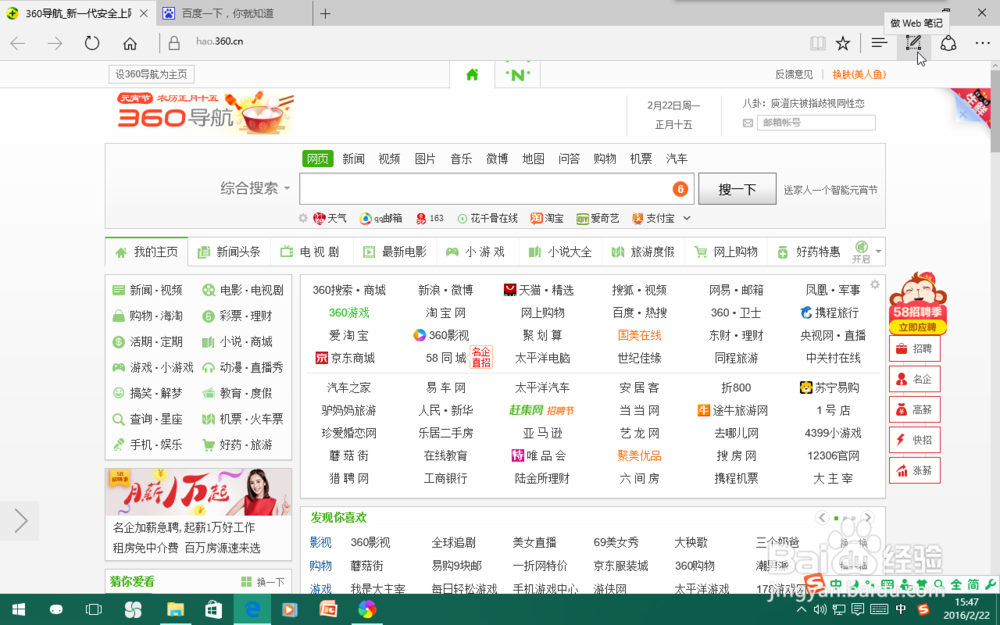Click the favorites star icon
The image size is (1000, 625).
point(843,43)
